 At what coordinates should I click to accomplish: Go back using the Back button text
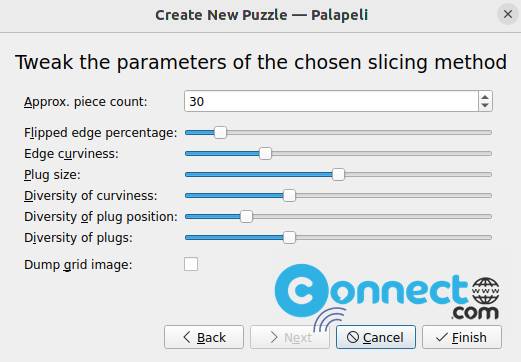coord(211,338)
